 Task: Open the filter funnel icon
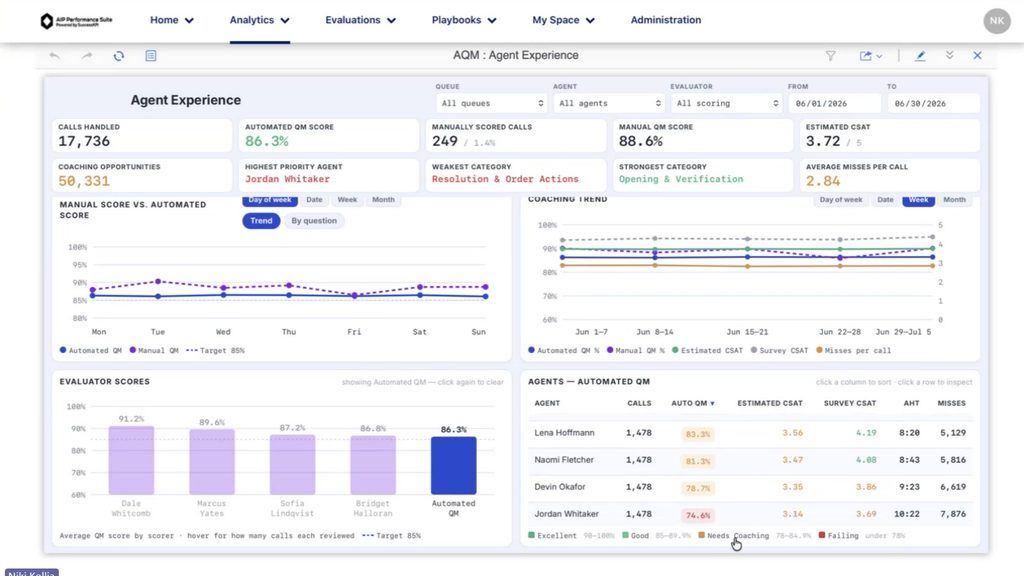831,56
